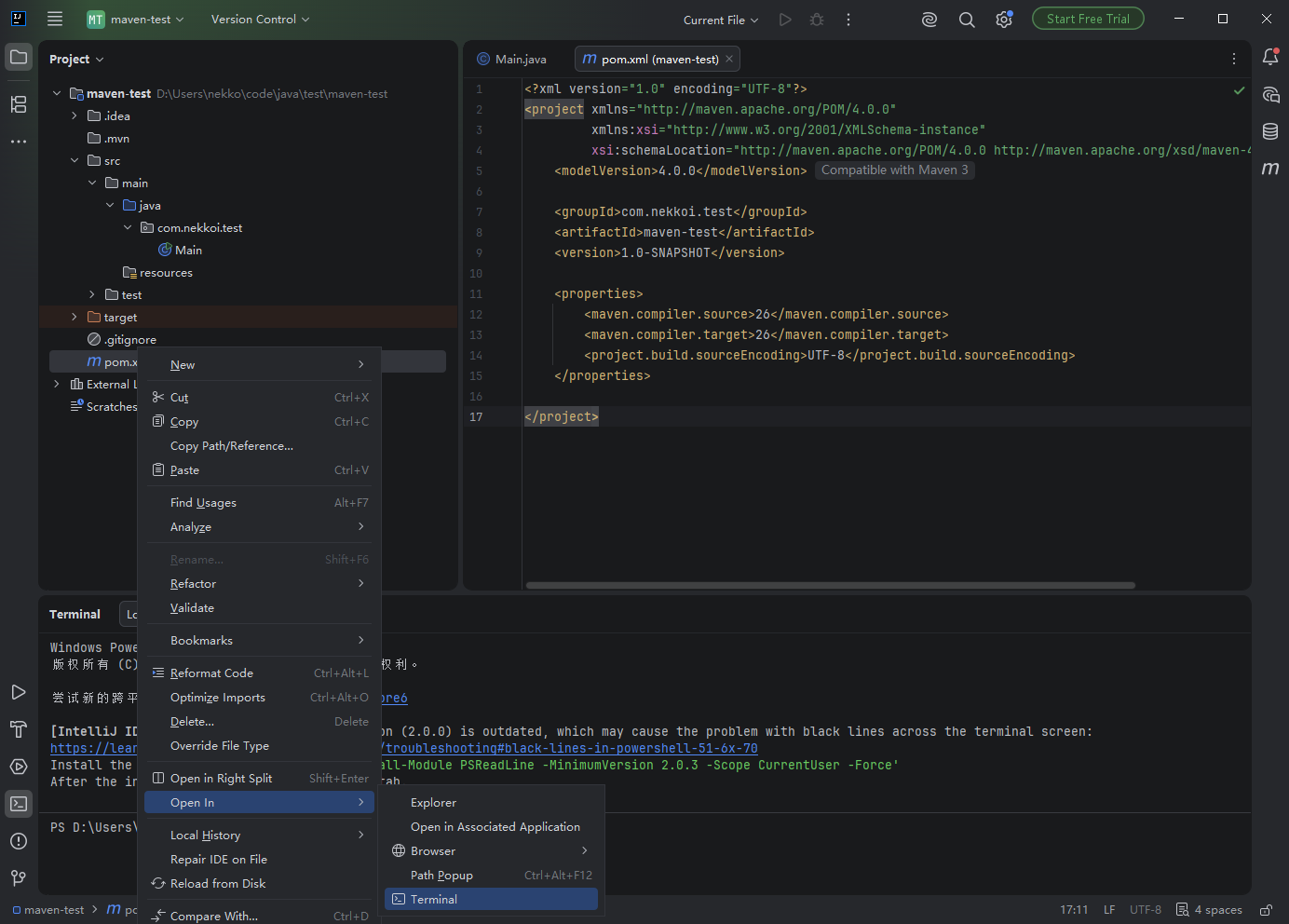Open the Terminal tool window icon
This screenshot has width=1289, height=924.
point(19,804)
